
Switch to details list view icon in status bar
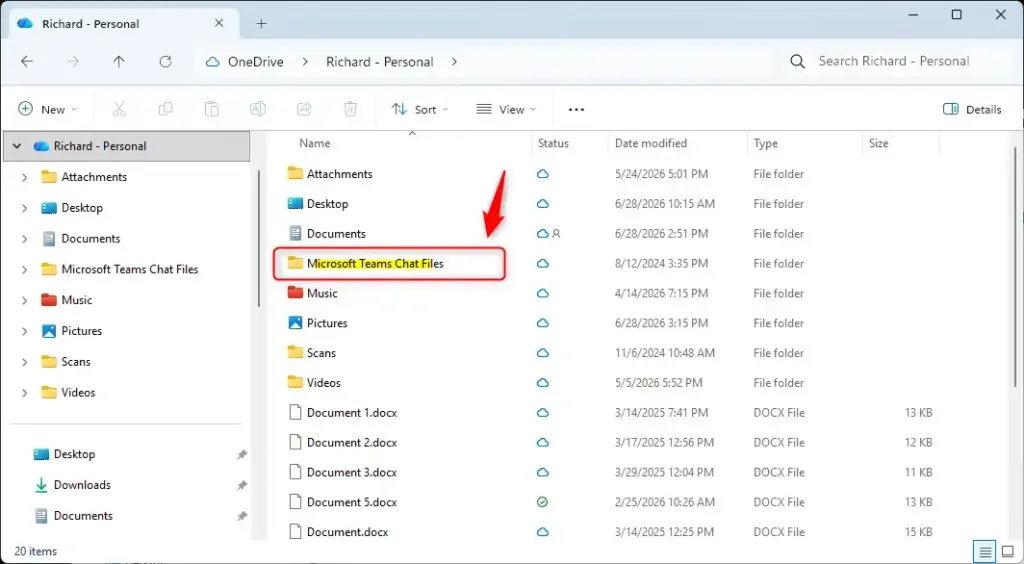pyautogui.click(x=985, y=551)
